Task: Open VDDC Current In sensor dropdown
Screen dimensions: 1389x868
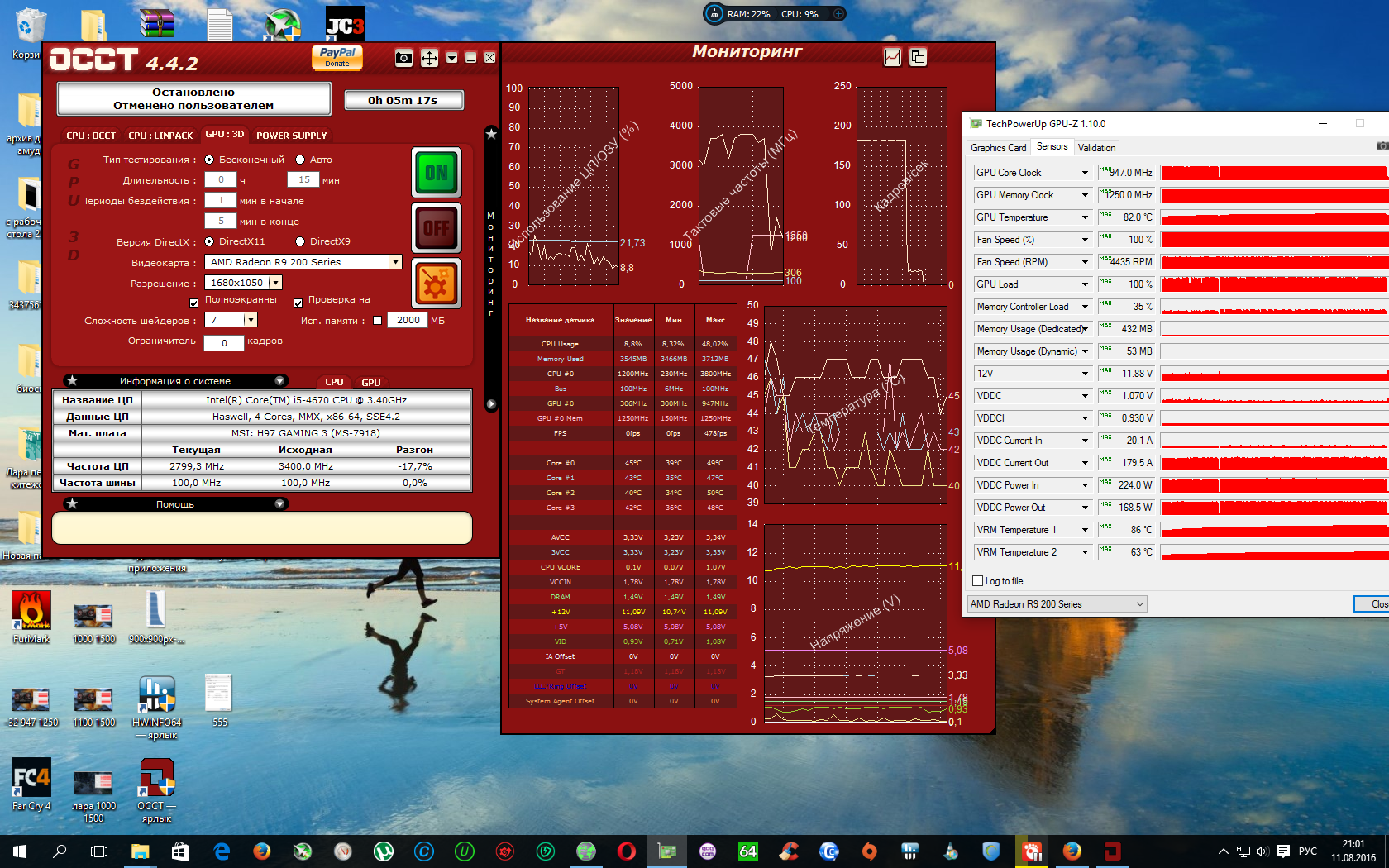Action: tap(1086, 441)
